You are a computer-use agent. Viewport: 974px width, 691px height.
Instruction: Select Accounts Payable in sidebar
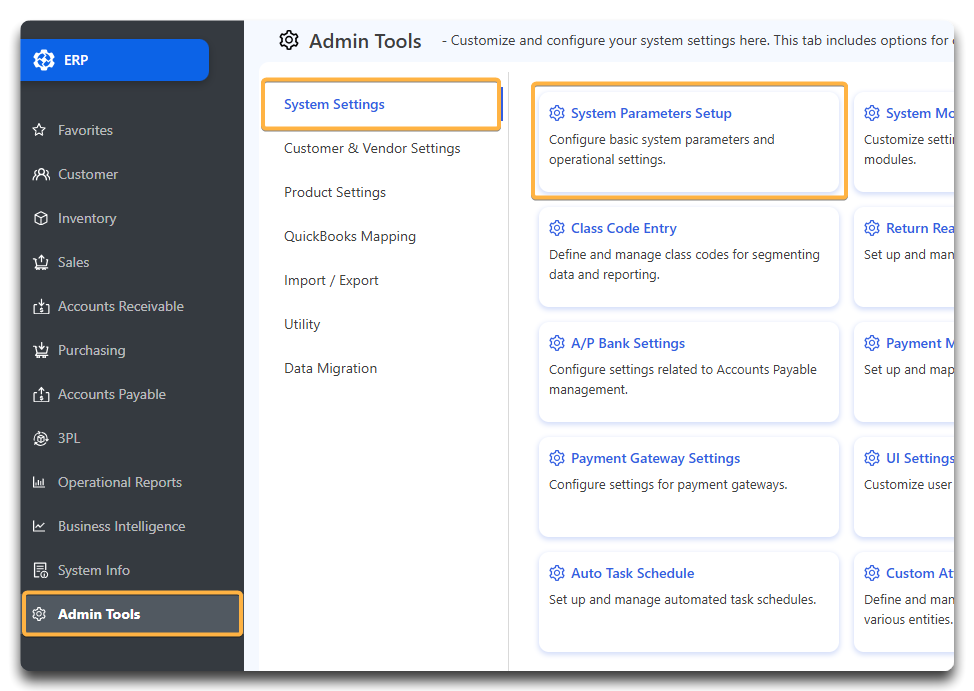(111, 394)
